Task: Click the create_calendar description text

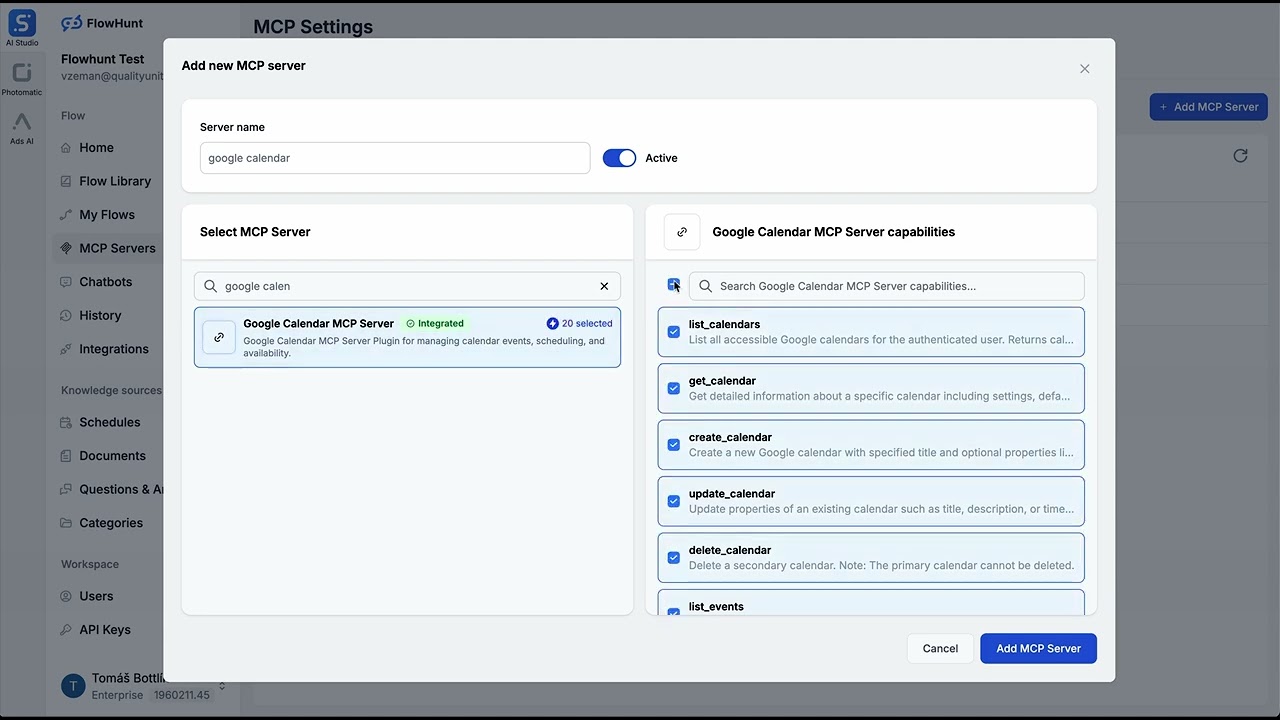Action: click(x=881, y=452)
